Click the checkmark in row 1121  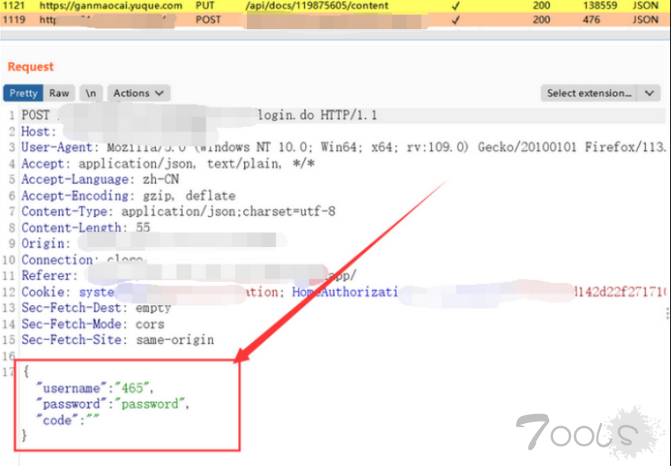[456, 6]
